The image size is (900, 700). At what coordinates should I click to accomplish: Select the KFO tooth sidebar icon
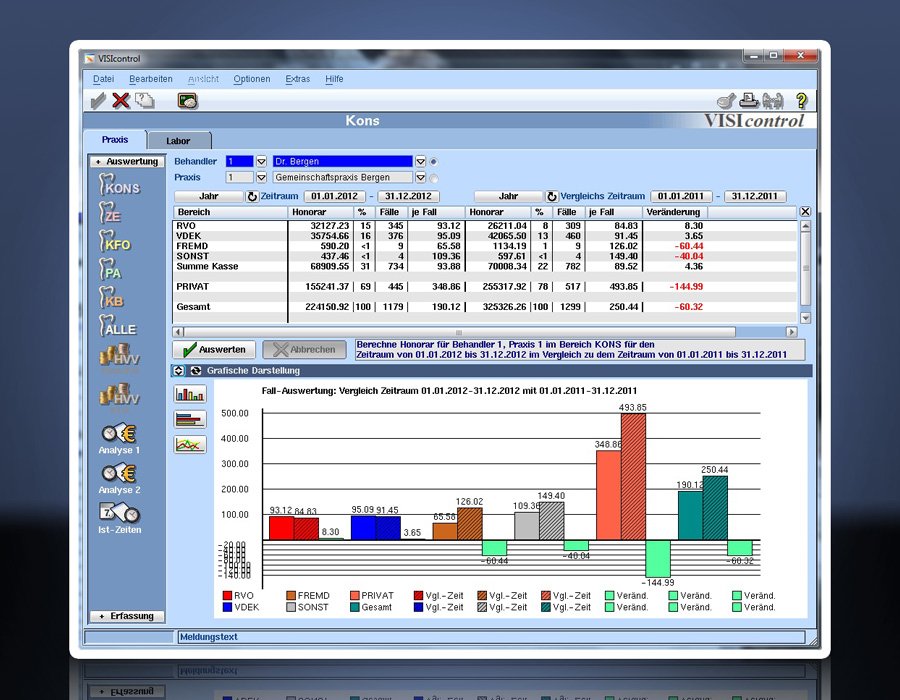click(115, 241)
